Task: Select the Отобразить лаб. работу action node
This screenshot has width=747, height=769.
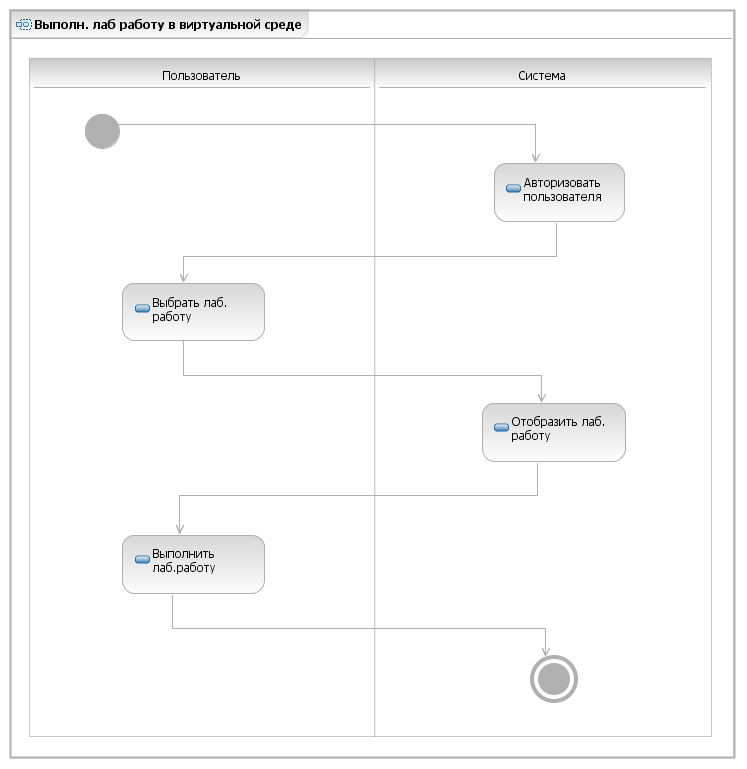Action: 554,432
